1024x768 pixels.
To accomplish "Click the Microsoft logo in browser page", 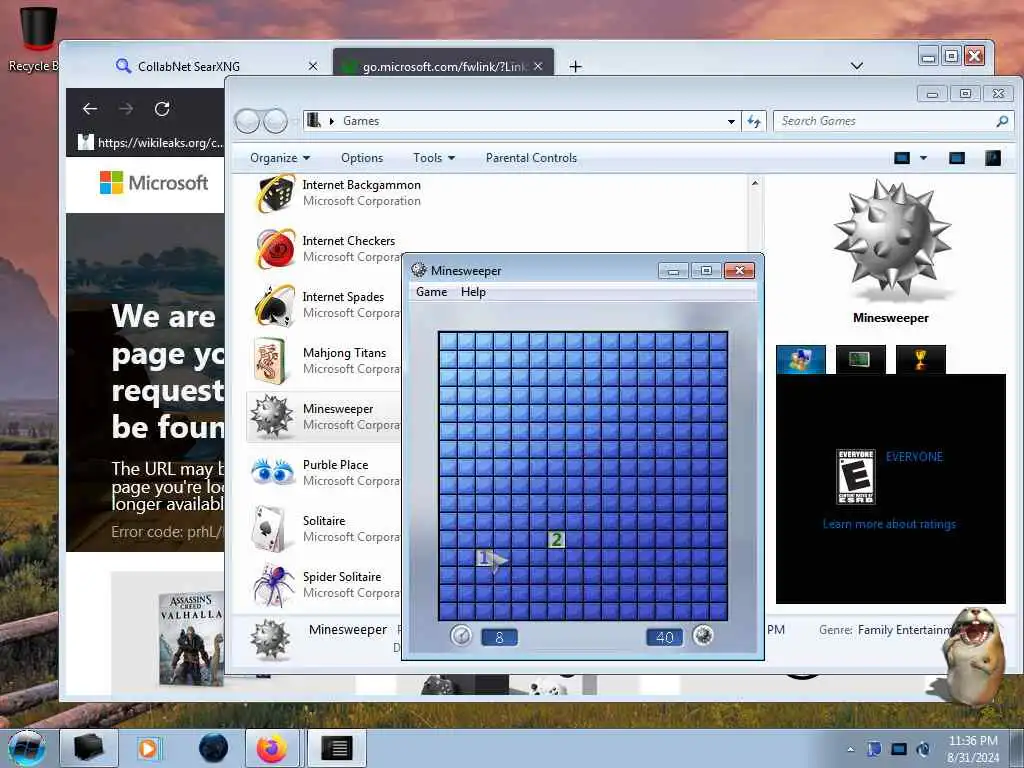I will [x=154, y=183].
